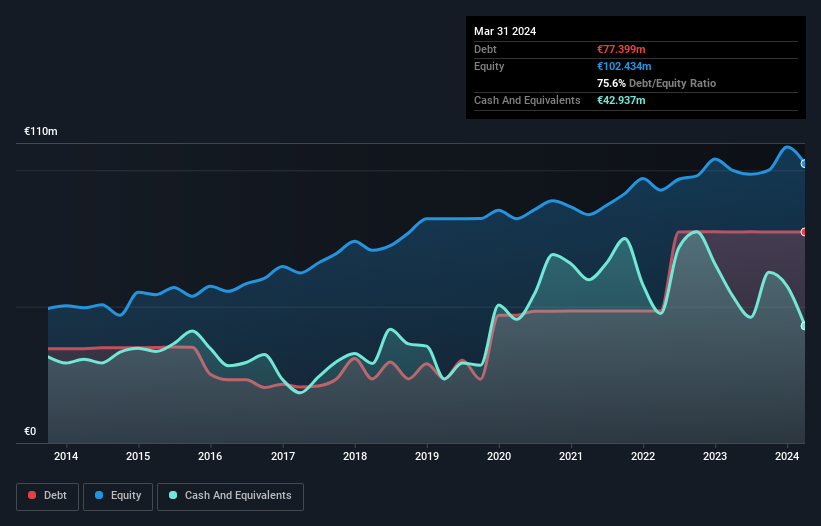This screenshot has width=821, height=526.
Task: Click the 2019 x-axis label
Action: [x=427, y=456]
